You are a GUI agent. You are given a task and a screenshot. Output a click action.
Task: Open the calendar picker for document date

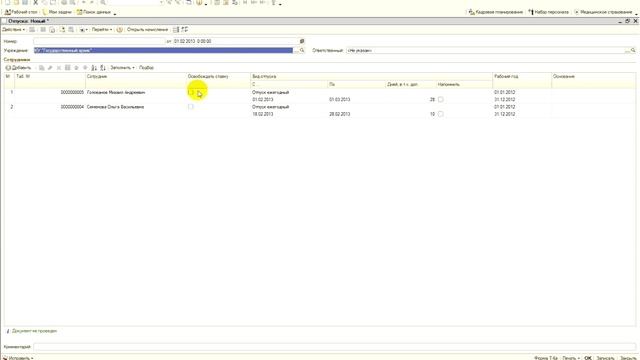tap(302, 41)
